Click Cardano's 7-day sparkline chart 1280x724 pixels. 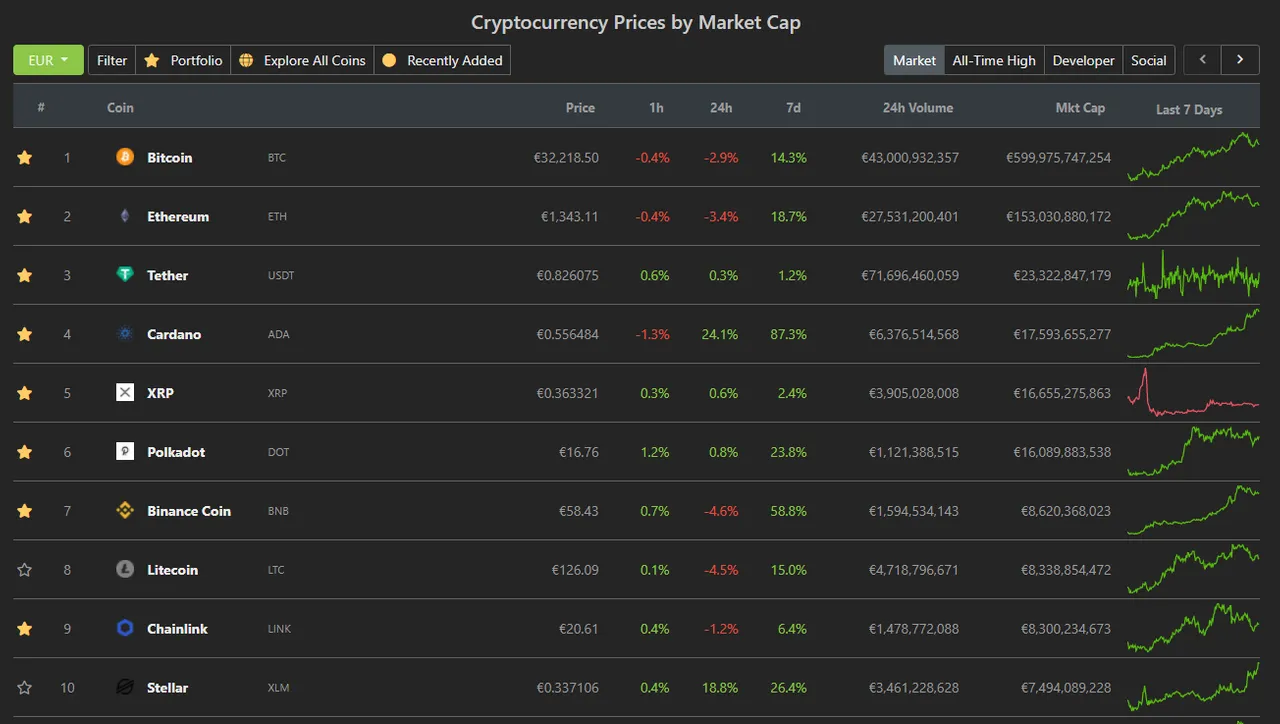click(x=1193, y=334)
